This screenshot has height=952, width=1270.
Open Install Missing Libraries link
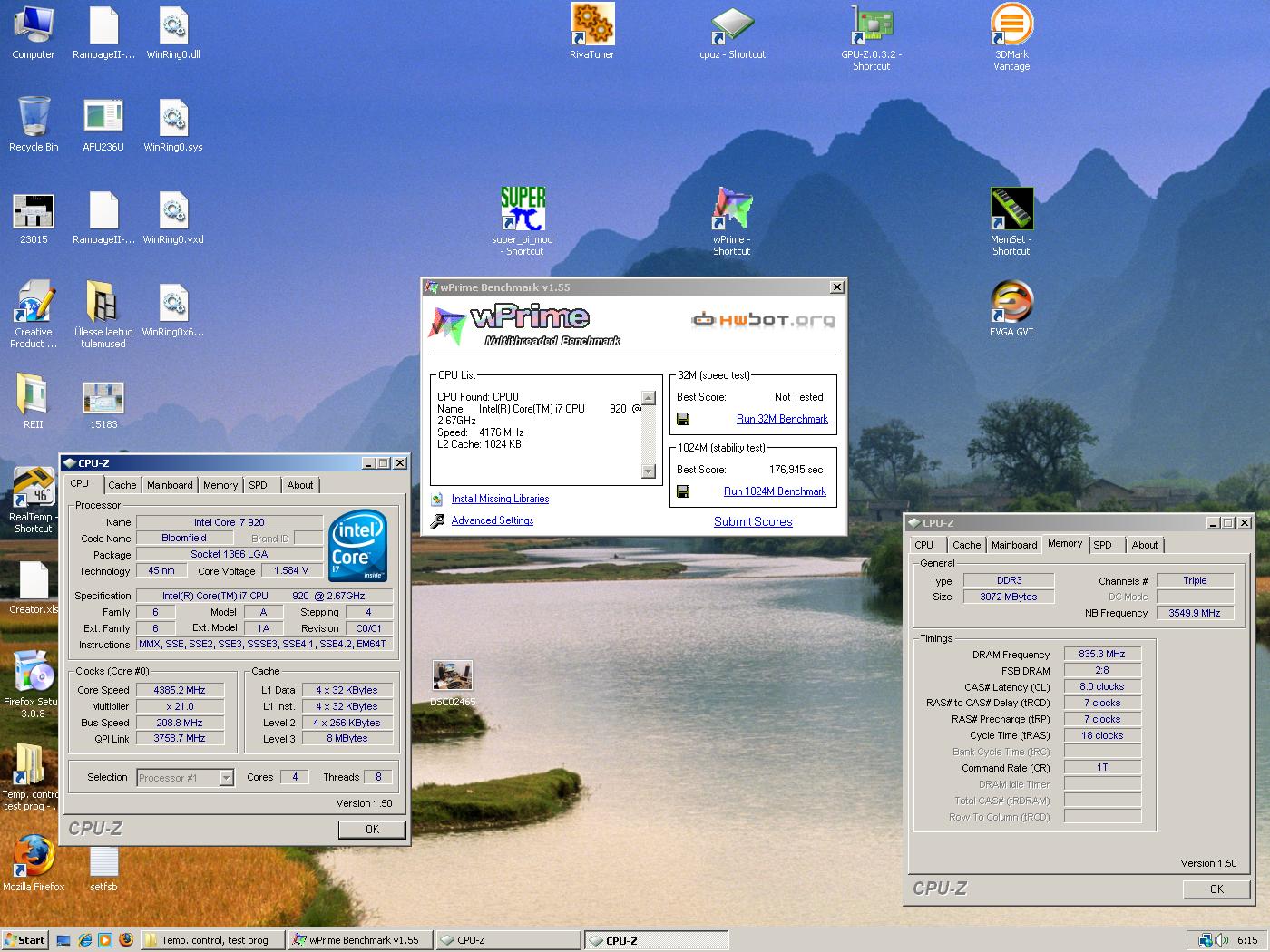(x=500, y=499)
